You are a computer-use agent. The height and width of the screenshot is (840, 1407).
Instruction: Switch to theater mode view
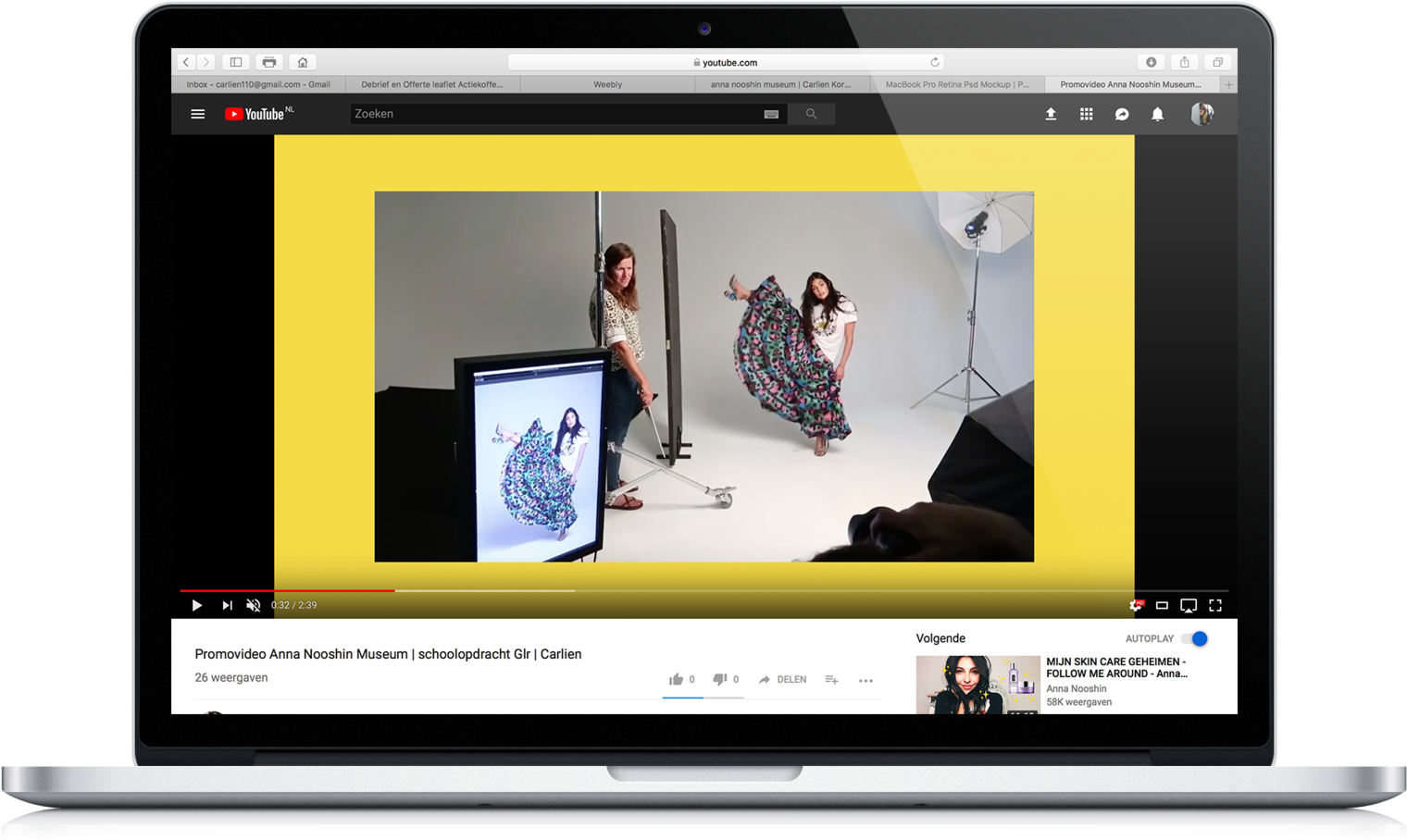[x=1162, y=605]
